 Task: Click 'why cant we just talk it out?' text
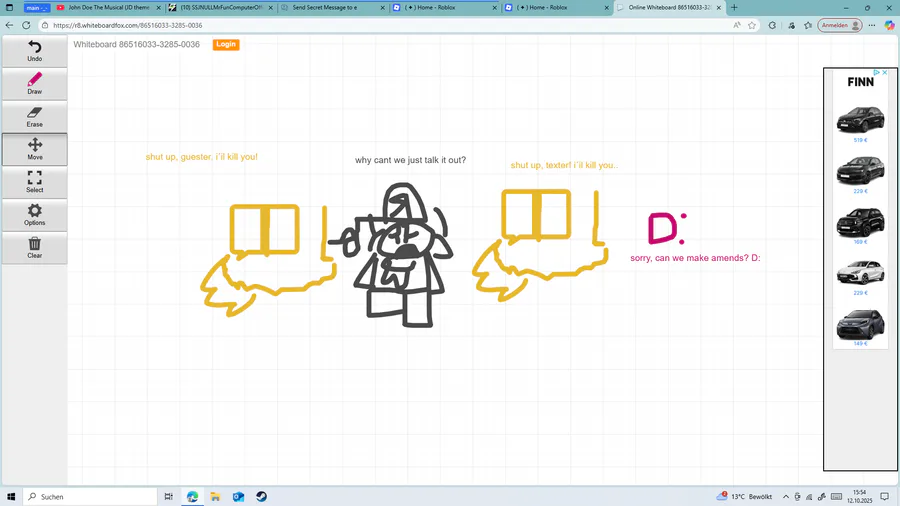click(x=410, y=160)
